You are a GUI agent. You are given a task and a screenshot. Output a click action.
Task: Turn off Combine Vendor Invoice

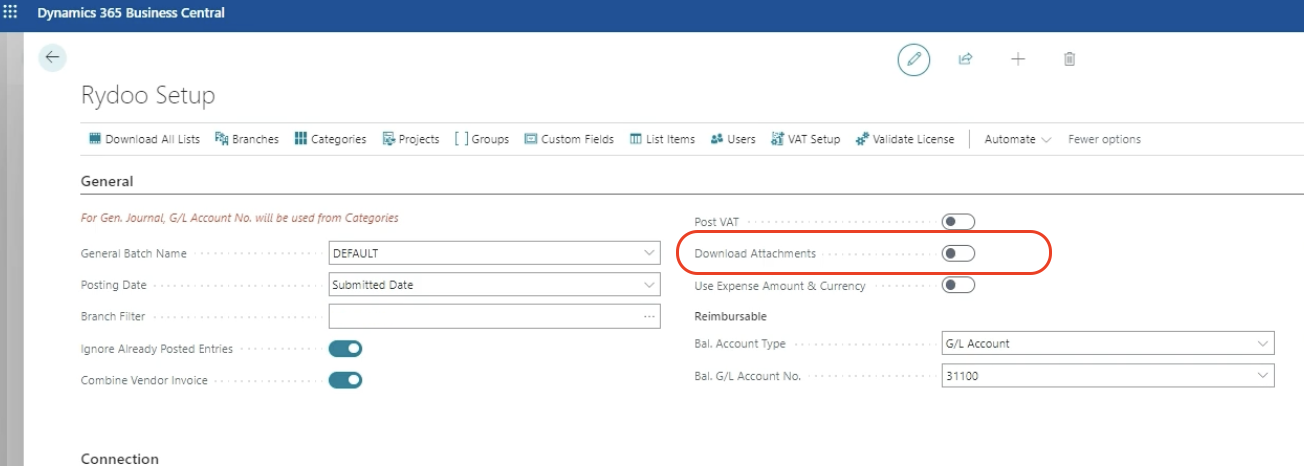point(345,380)
